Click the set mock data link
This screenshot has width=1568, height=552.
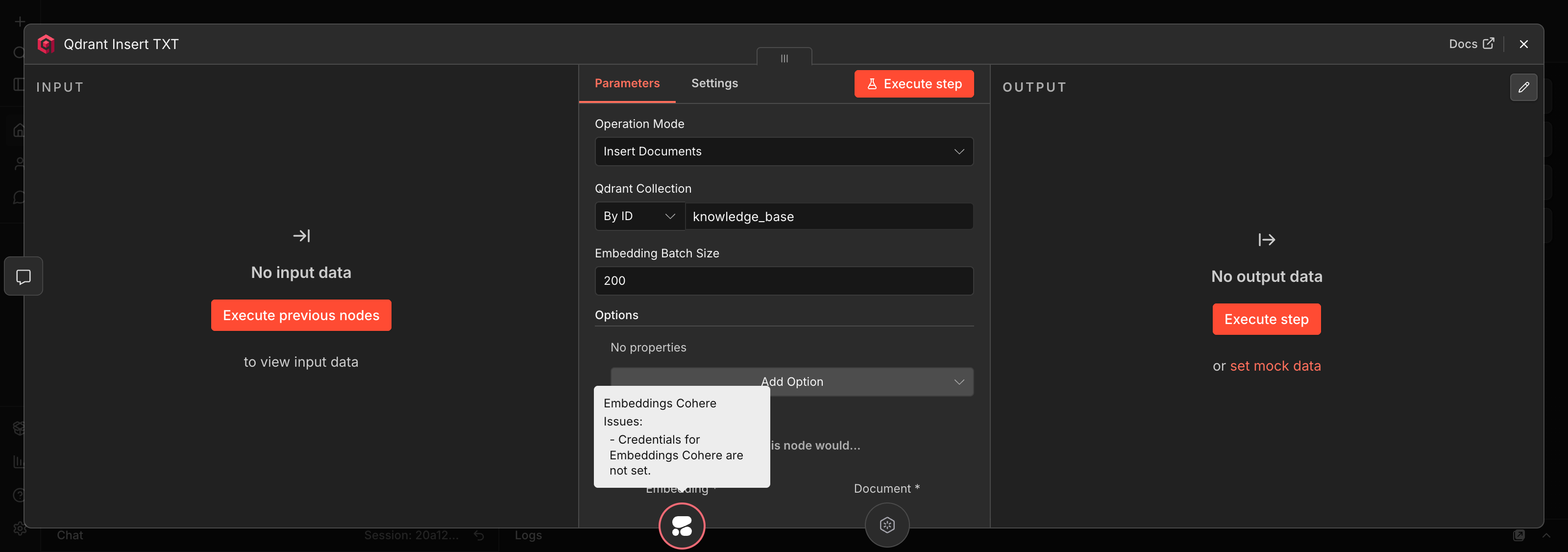click(1274, 366)
